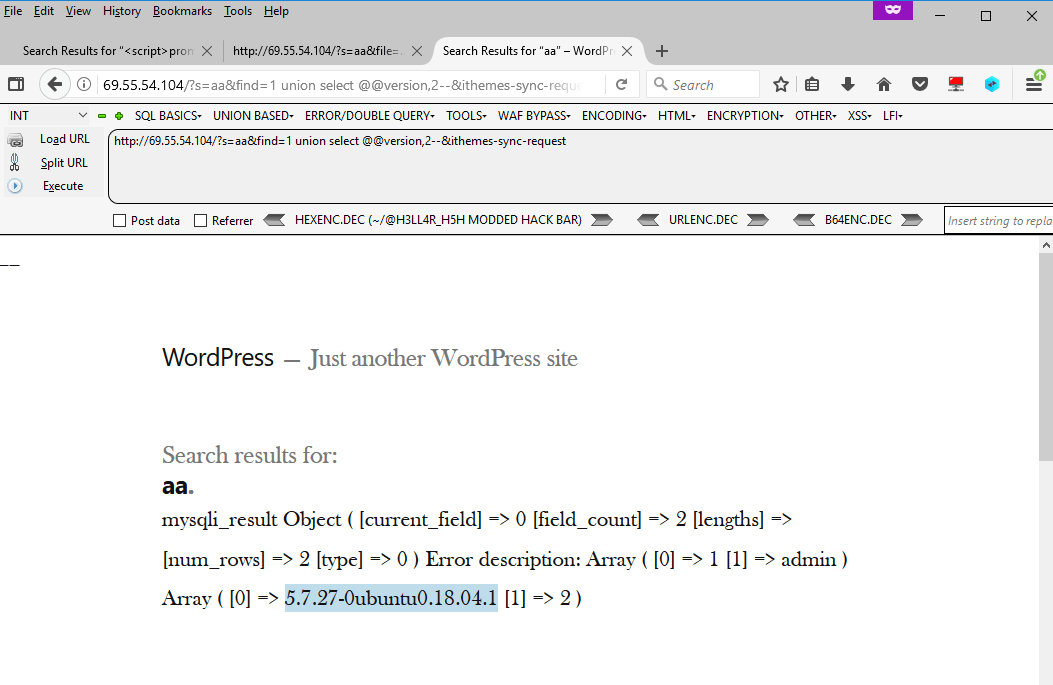Viewport: 1053px width, 685px height.
Task: Open site information icon in address bar
Action: [84, 84]
